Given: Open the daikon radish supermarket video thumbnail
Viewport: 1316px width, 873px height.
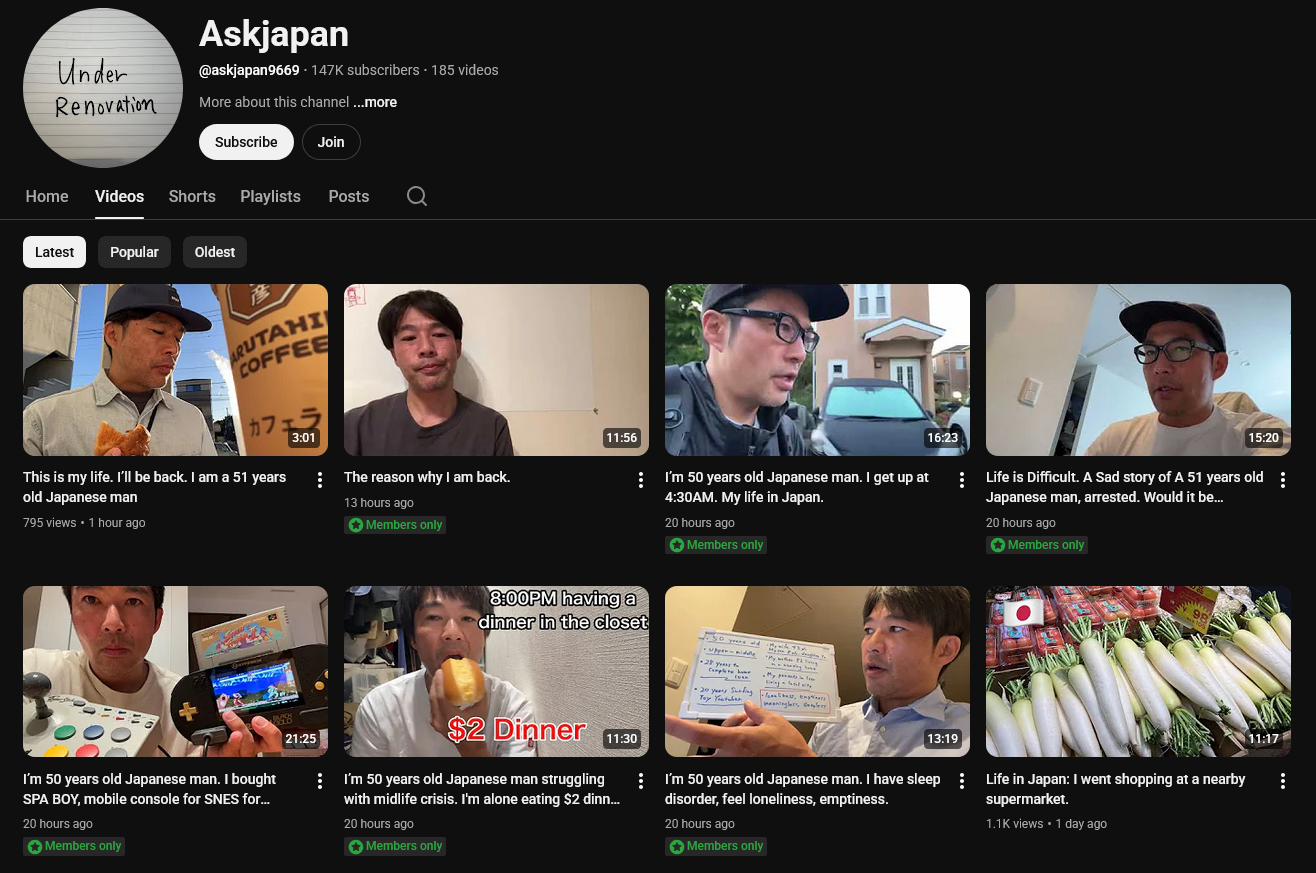Looking at the screenshot, I should tap(1138, 671).
